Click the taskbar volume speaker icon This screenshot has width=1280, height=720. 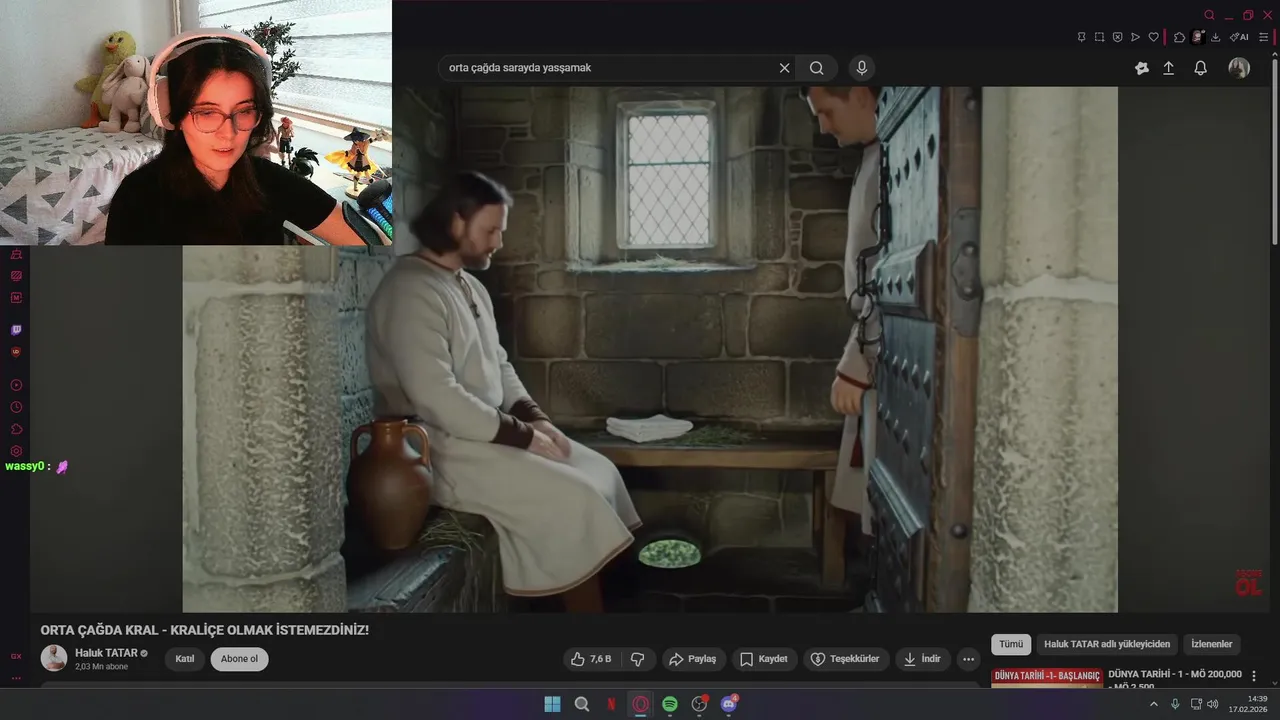point(1213,704)
